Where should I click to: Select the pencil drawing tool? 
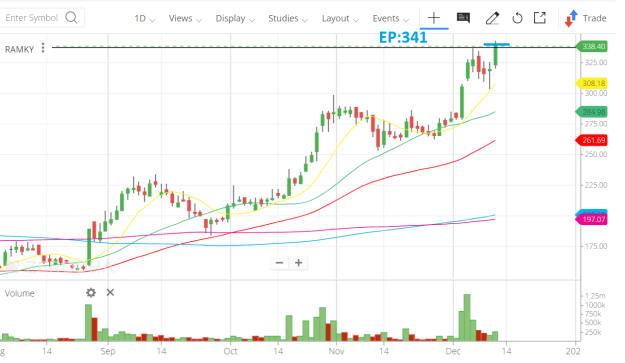coord(492,18)
